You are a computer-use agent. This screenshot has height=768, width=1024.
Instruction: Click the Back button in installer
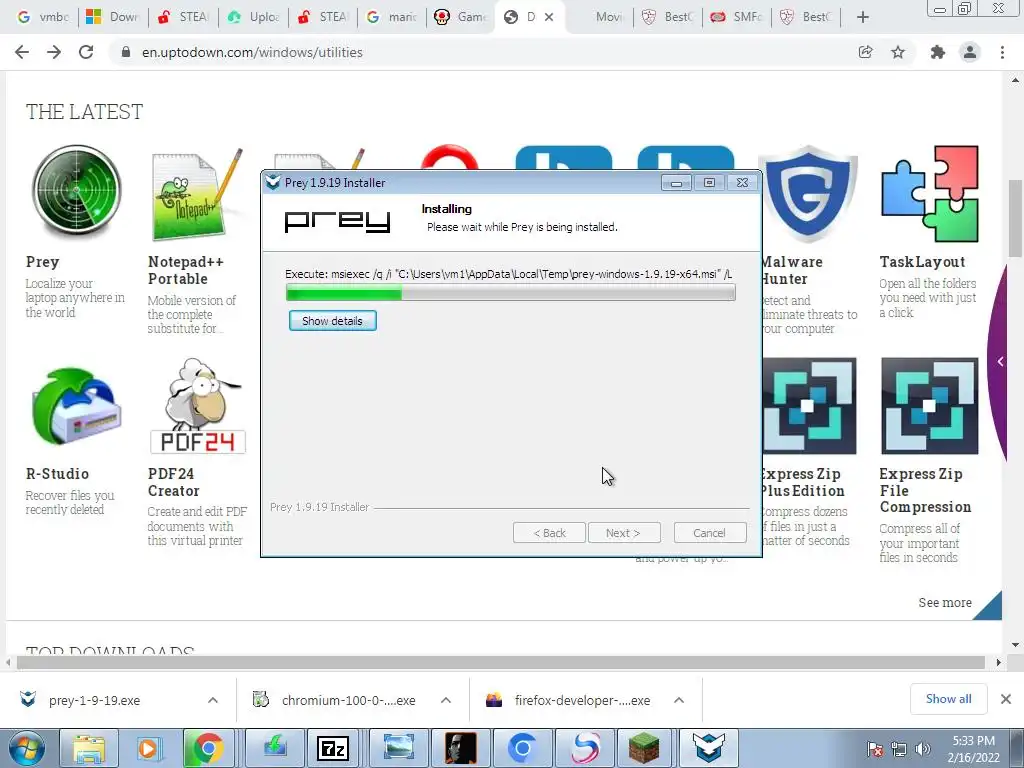[x=549, y=533]
